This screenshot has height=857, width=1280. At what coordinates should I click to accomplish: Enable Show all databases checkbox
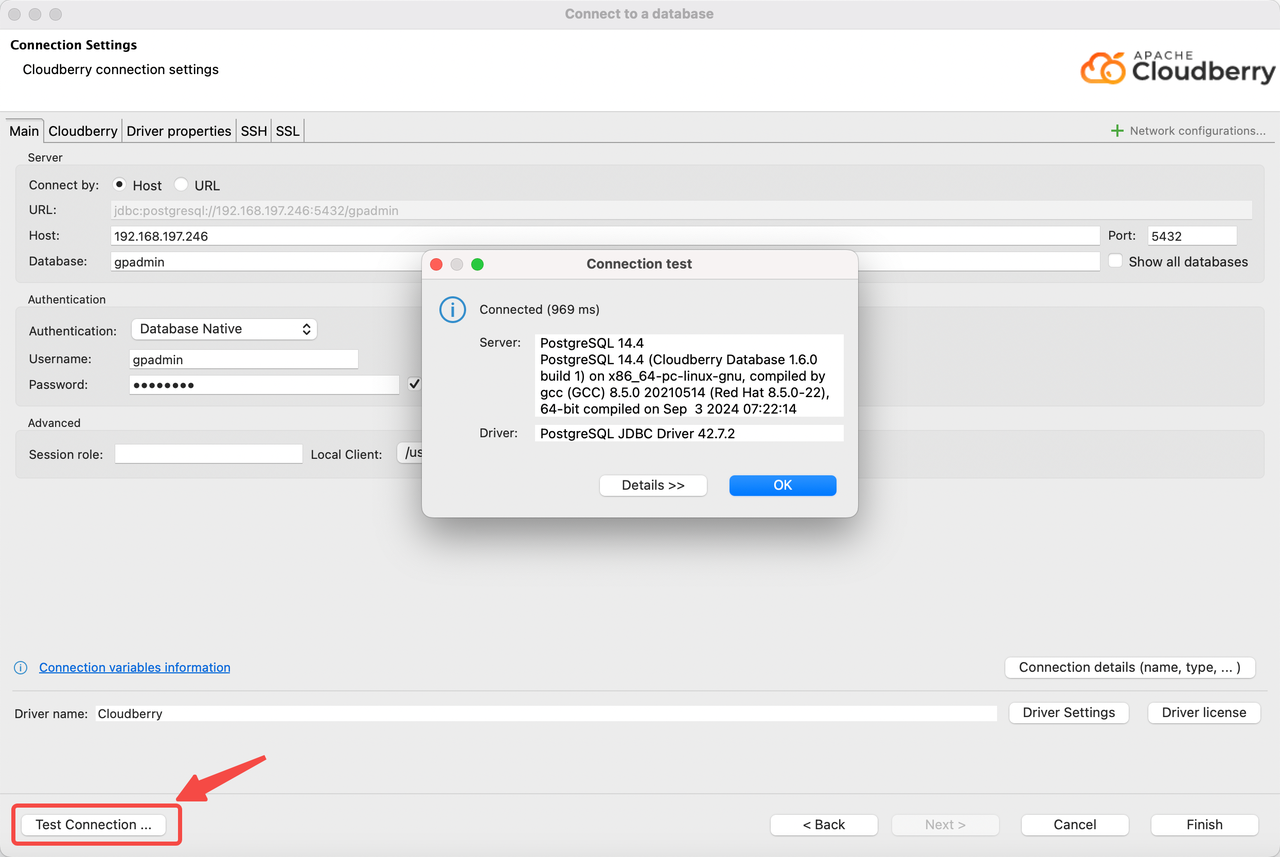point(1116,262)
